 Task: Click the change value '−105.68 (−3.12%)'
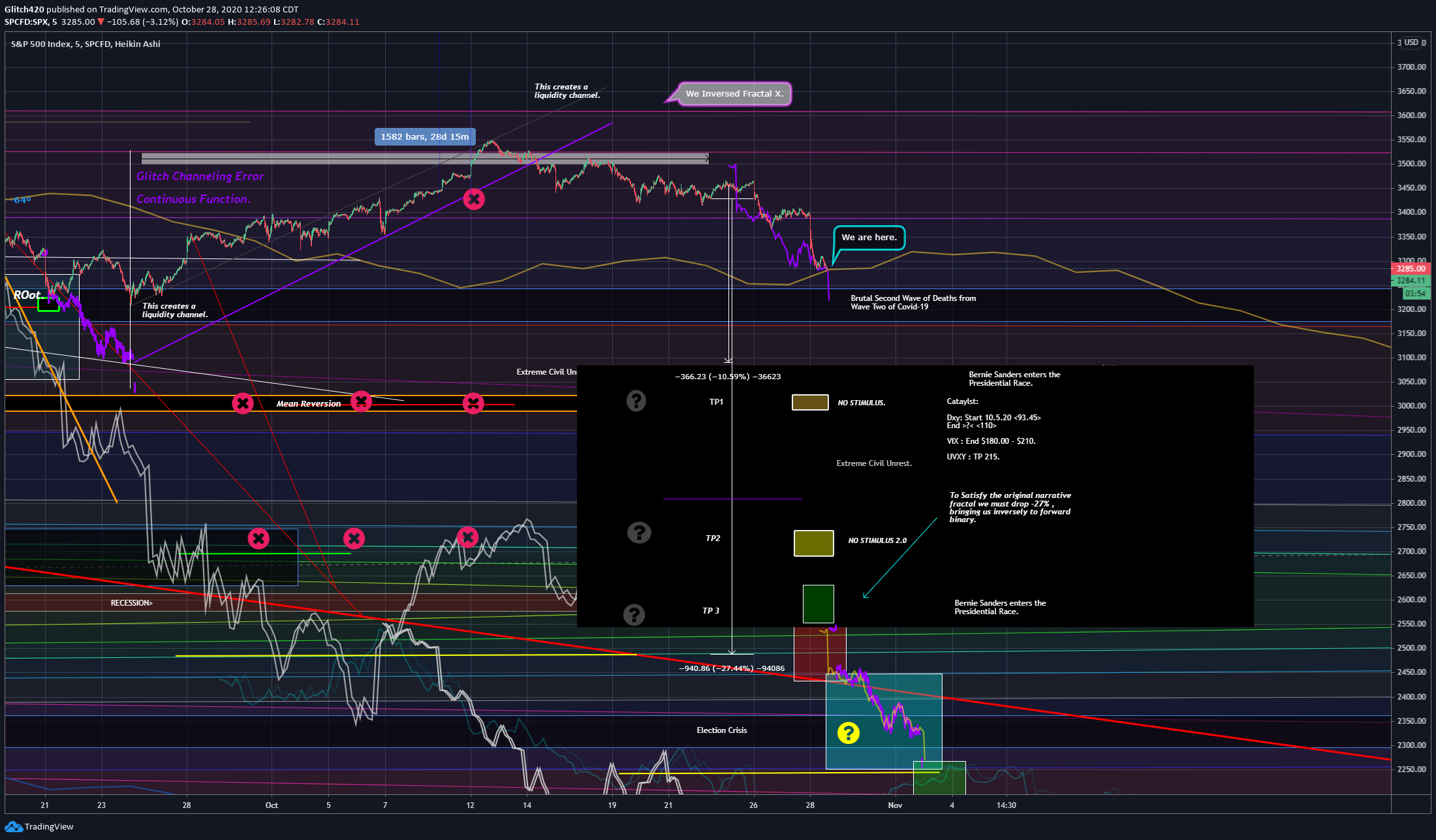point(142,22)
